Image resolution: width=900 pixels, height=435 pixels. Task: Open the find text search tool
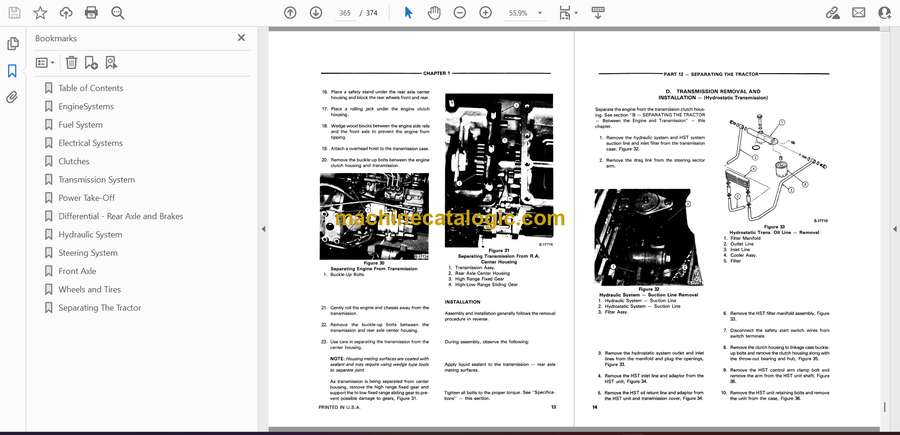118,13
